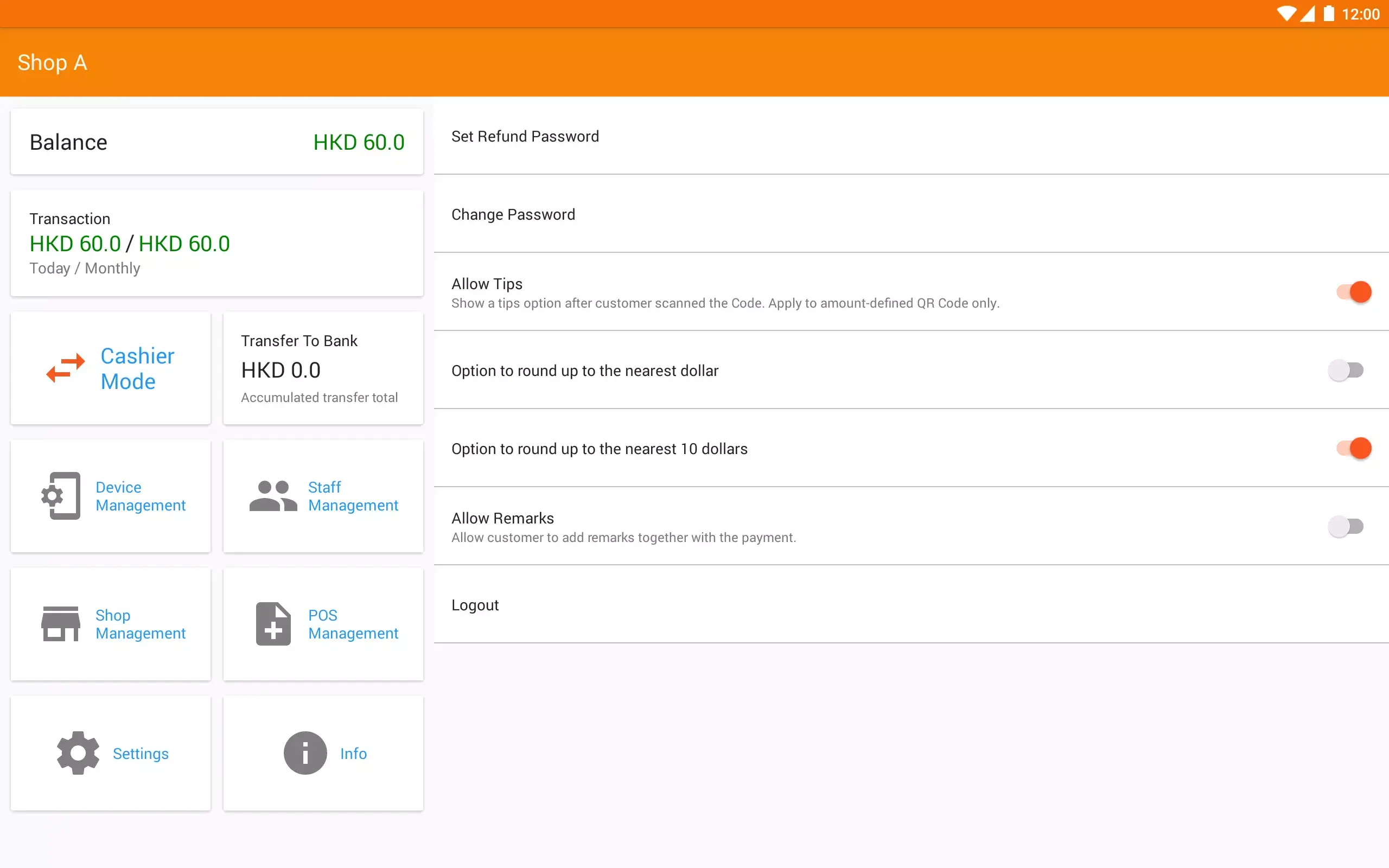
Task: Open the Transfer To Bank card
Action: click(x=323, y=368)
